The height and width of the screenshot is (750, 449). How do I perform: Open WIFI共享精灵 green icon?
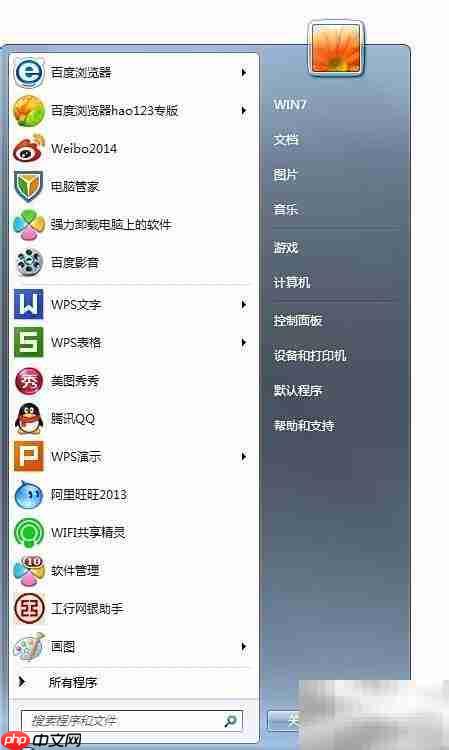pyautogui.click(x=29, y=532)
